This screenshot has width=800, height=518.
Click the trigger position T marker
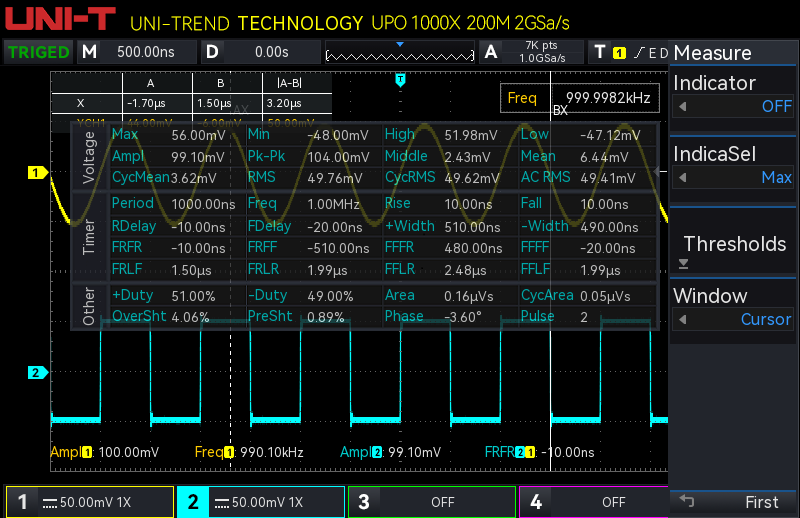(400, 79)
